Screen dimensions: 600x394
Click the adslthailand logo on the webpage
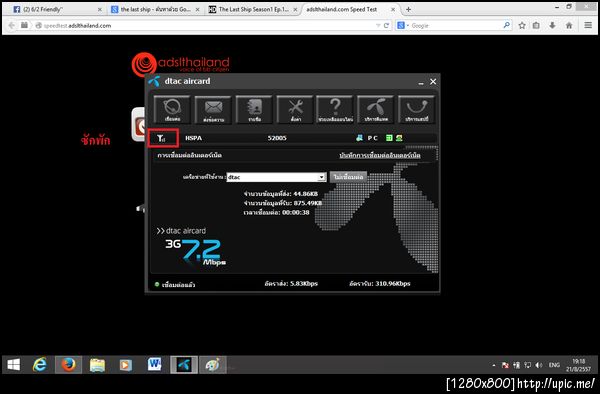point(181,63)
